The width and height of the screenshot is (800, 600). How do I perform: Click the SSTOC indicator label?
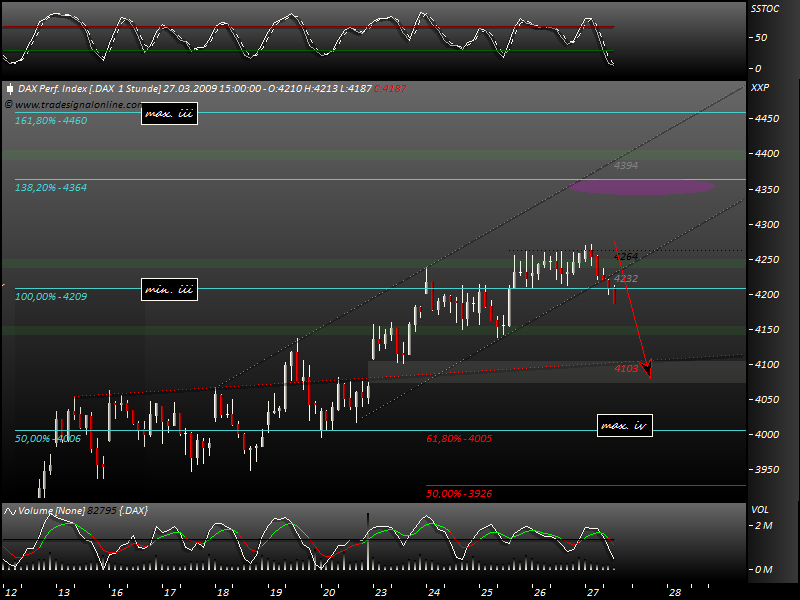pos(765,9)
